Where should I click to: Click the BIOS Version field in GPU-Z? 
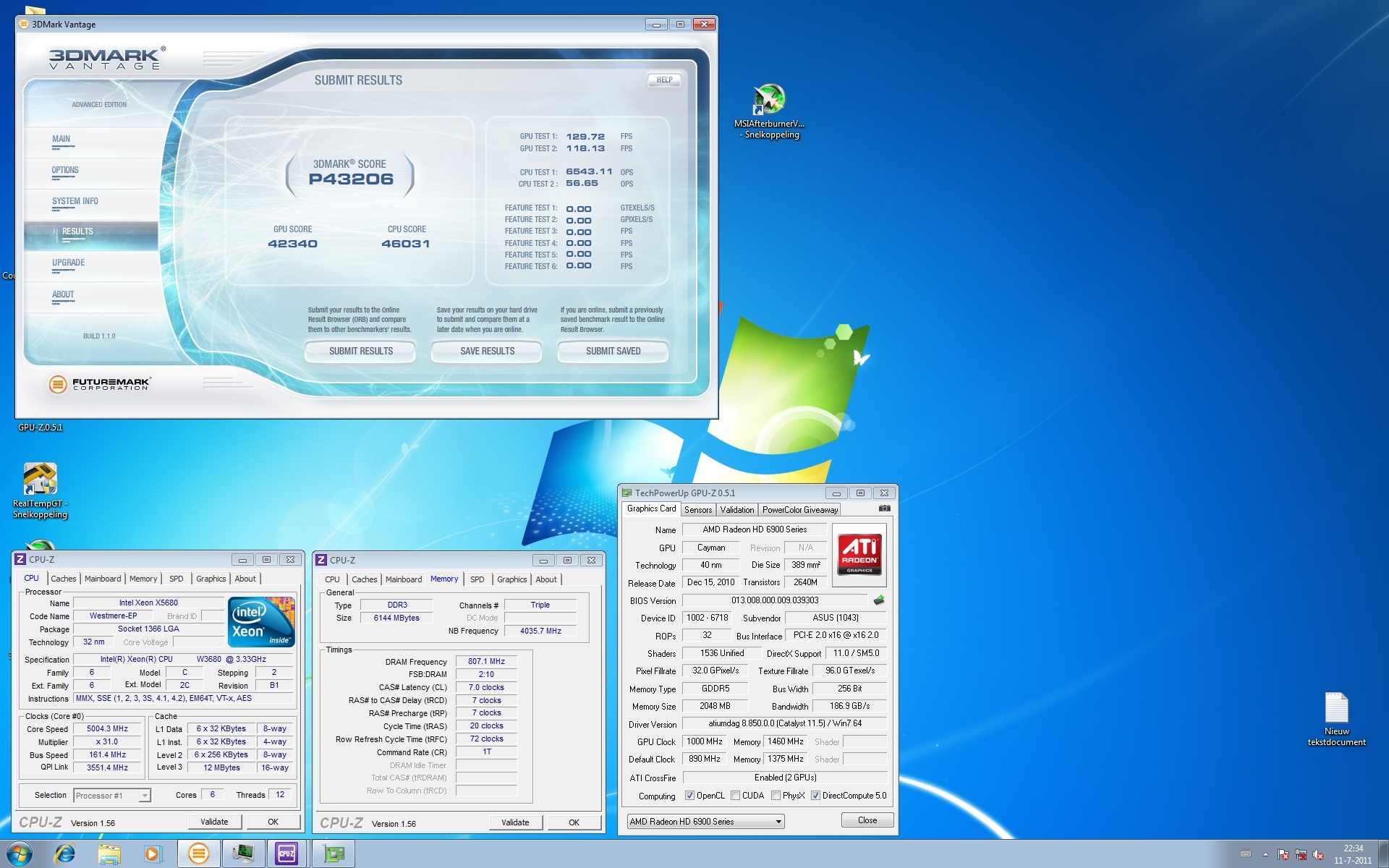pos(775,600)
